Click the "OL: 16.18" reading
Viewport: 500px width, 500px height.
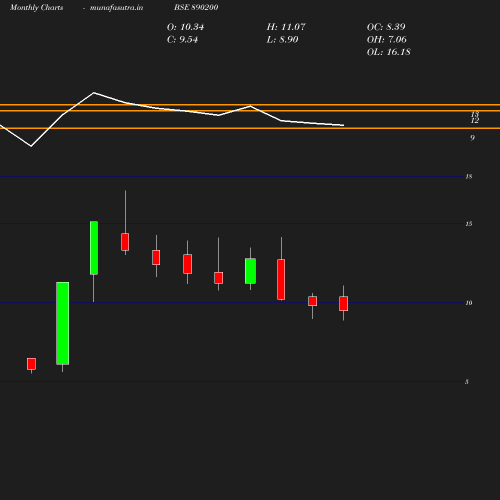pyautogui.click(x=389, y=52)
